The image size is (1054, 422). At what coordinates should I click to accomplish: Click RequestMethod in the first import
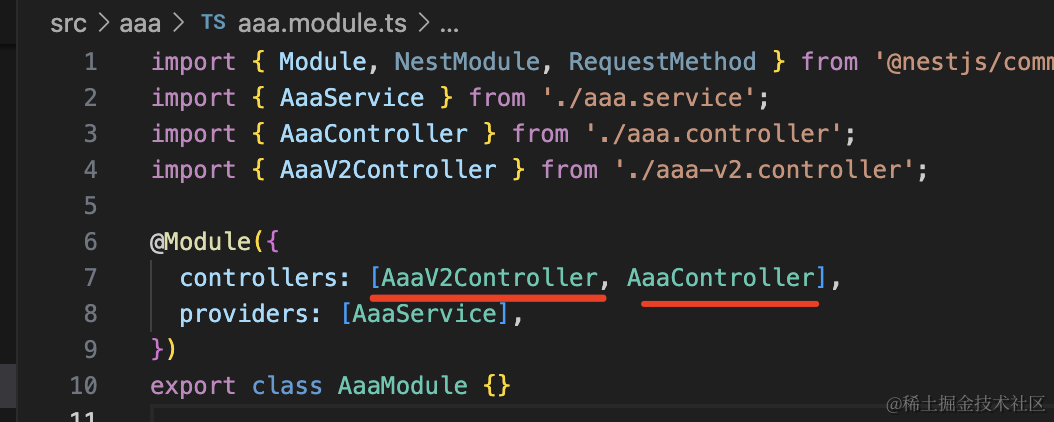pos(662,62)
